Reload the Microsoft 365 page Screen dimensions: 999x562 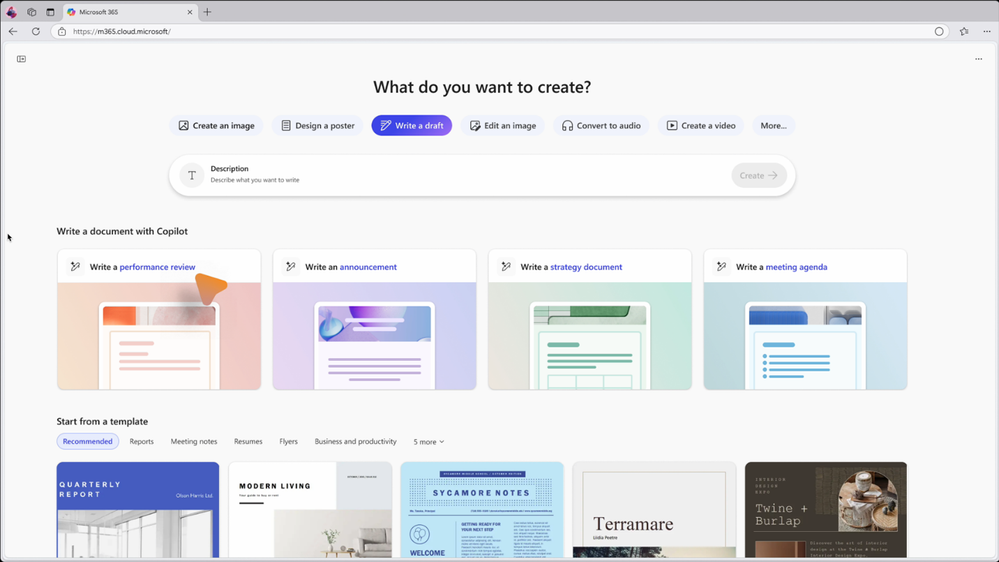pos(36,31)
